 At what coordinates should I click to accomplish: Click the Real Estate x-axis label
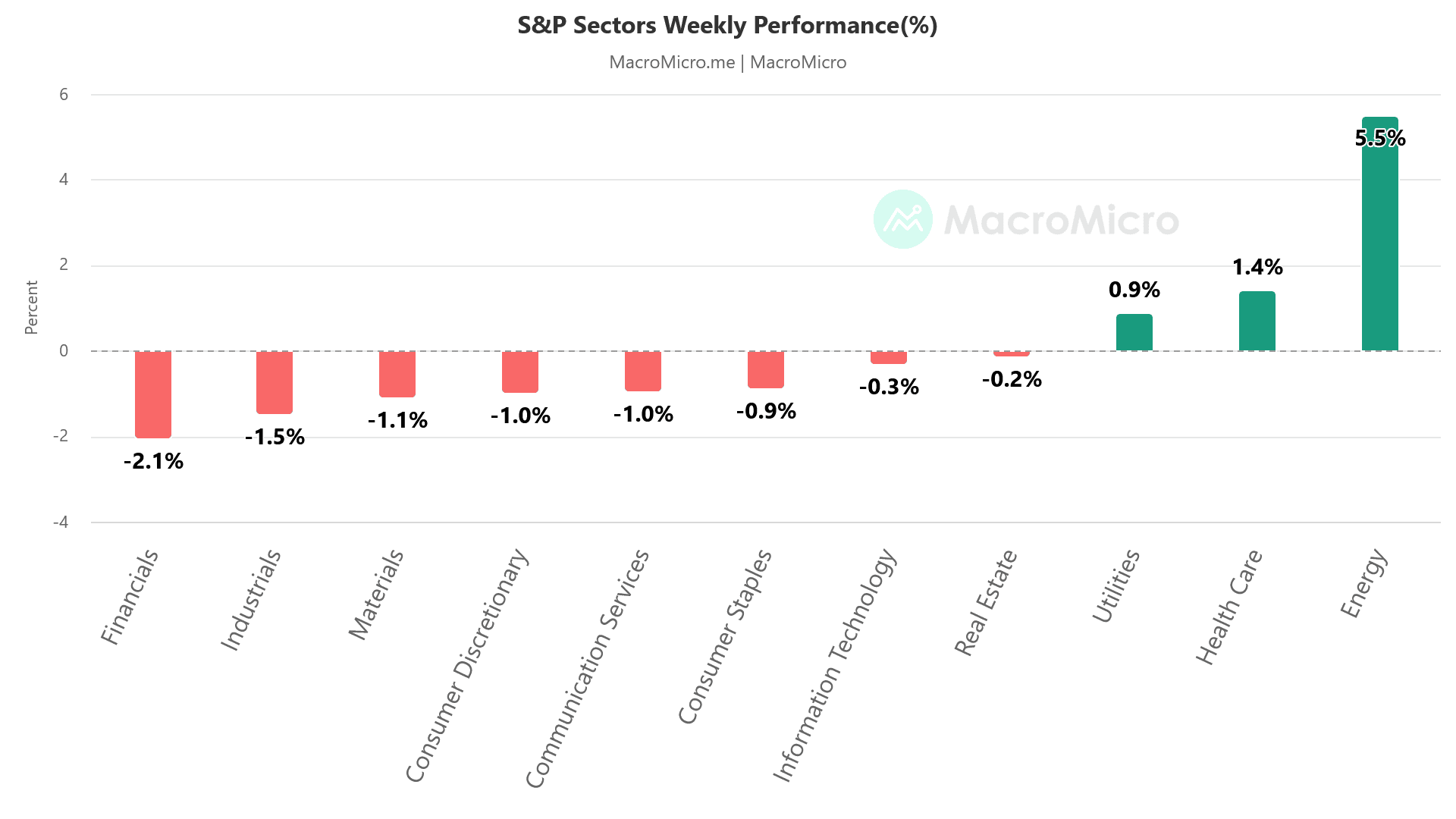[986, 603]
